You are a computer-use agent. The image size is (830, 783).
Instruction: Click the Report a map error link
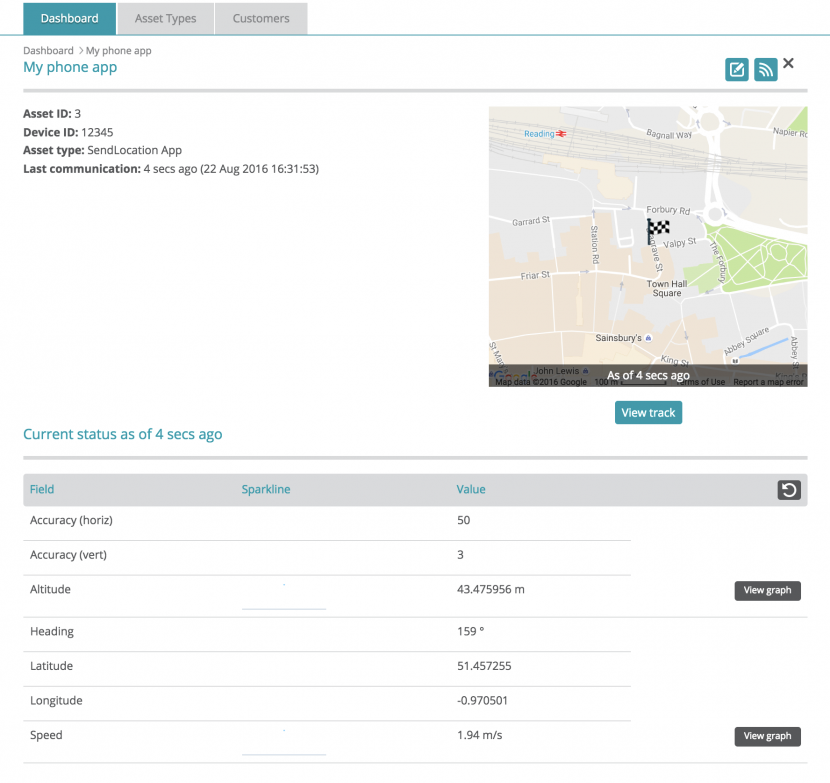[x=768, y=382]
